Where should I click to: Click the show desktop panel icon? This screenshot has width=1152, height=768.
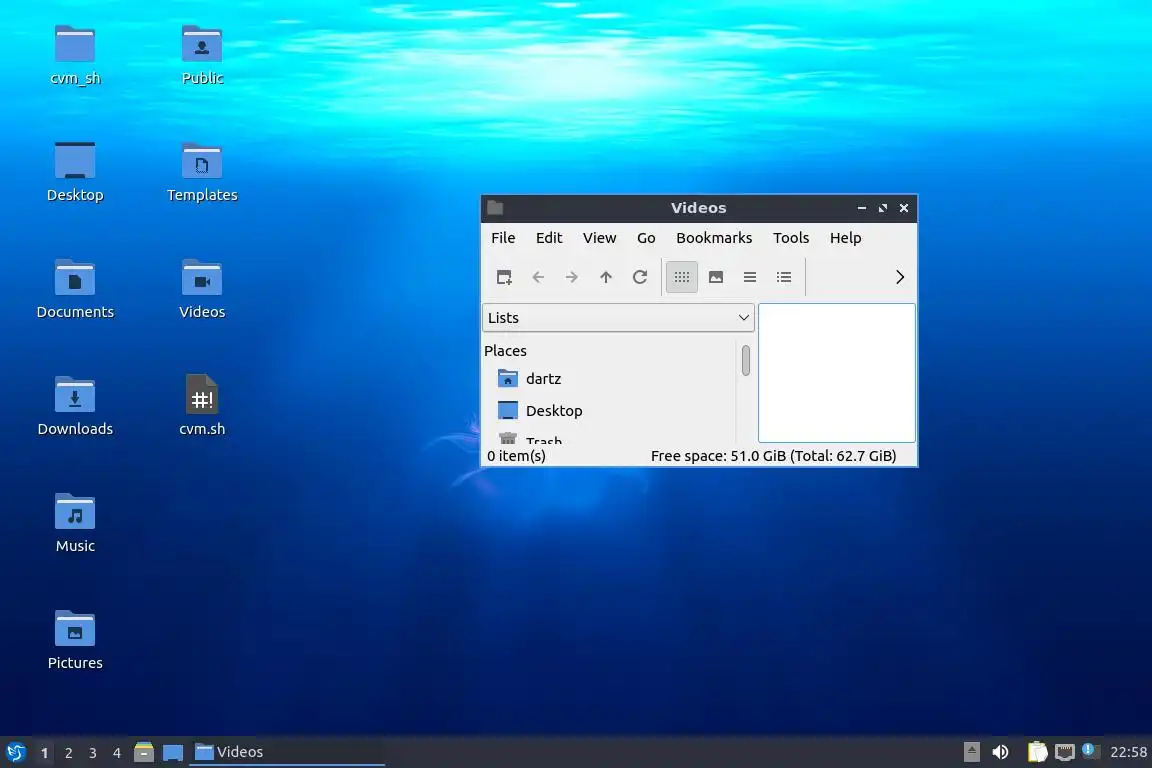coord(173,752)
